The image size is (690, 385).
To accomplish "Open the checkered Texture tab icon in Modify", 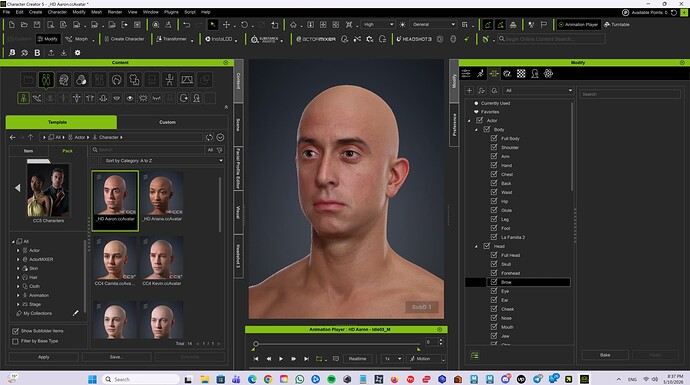I will 521,73.
